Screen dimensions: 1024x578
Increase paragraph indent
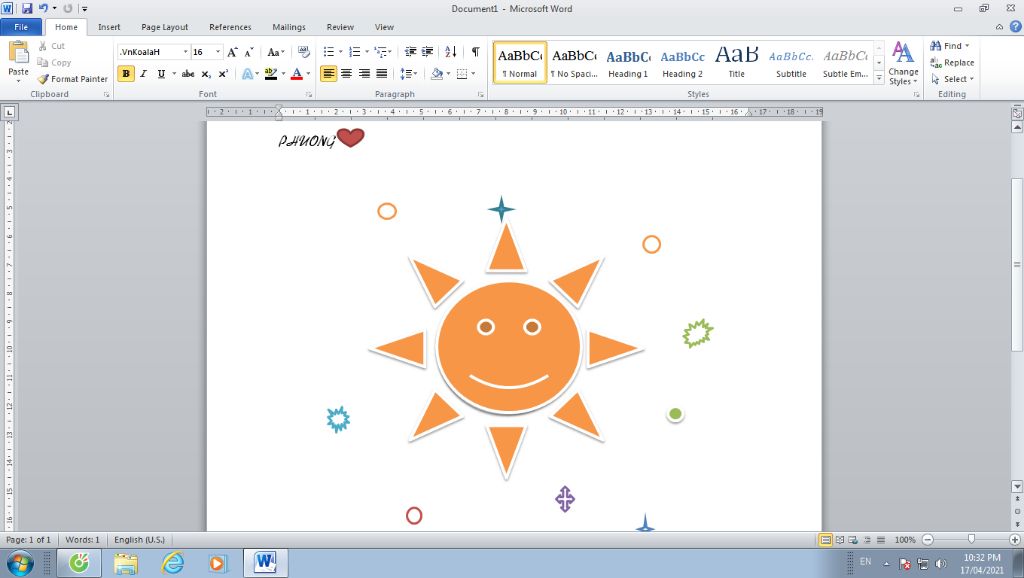click(427, 52)
